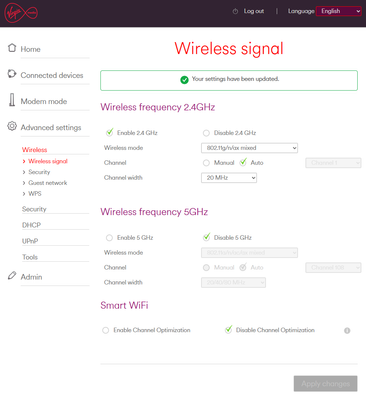Click the Connected devices icon
This screenshot has height=400, width=366.
pos(12,74)
